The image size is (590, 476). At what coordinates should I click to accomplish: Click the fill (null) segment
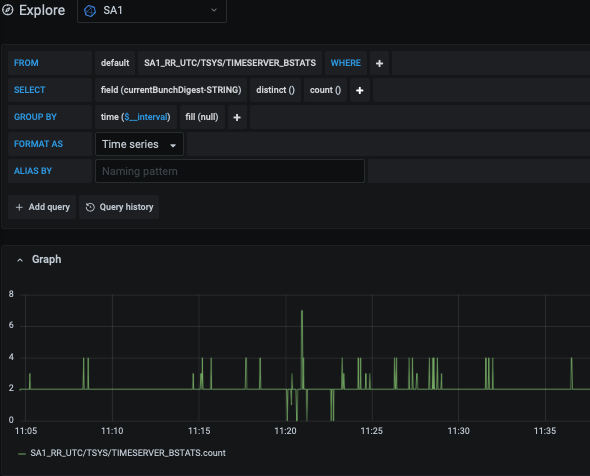point(202,117)
